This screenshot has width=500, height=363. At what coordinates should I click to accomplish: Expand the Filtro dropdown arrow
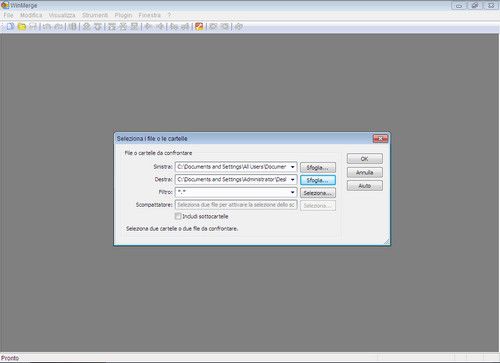click(292, 192)
